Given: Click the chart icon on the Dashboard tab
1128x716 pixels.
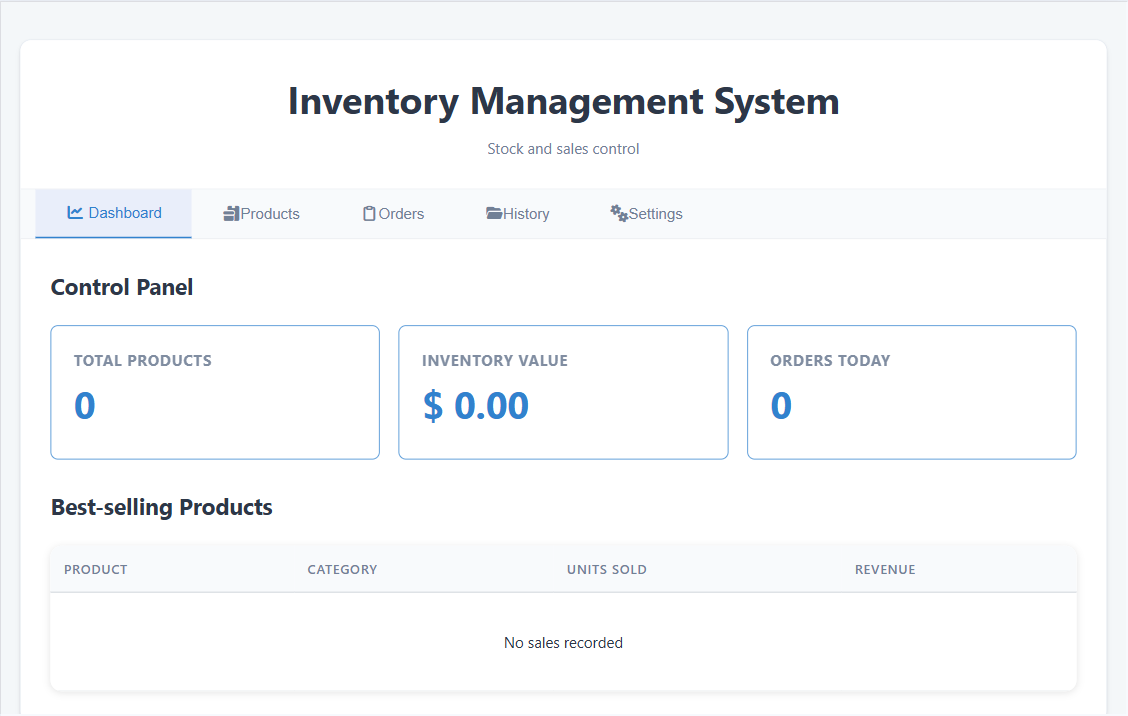Looking at the screenshot, I should pos(75,212).
